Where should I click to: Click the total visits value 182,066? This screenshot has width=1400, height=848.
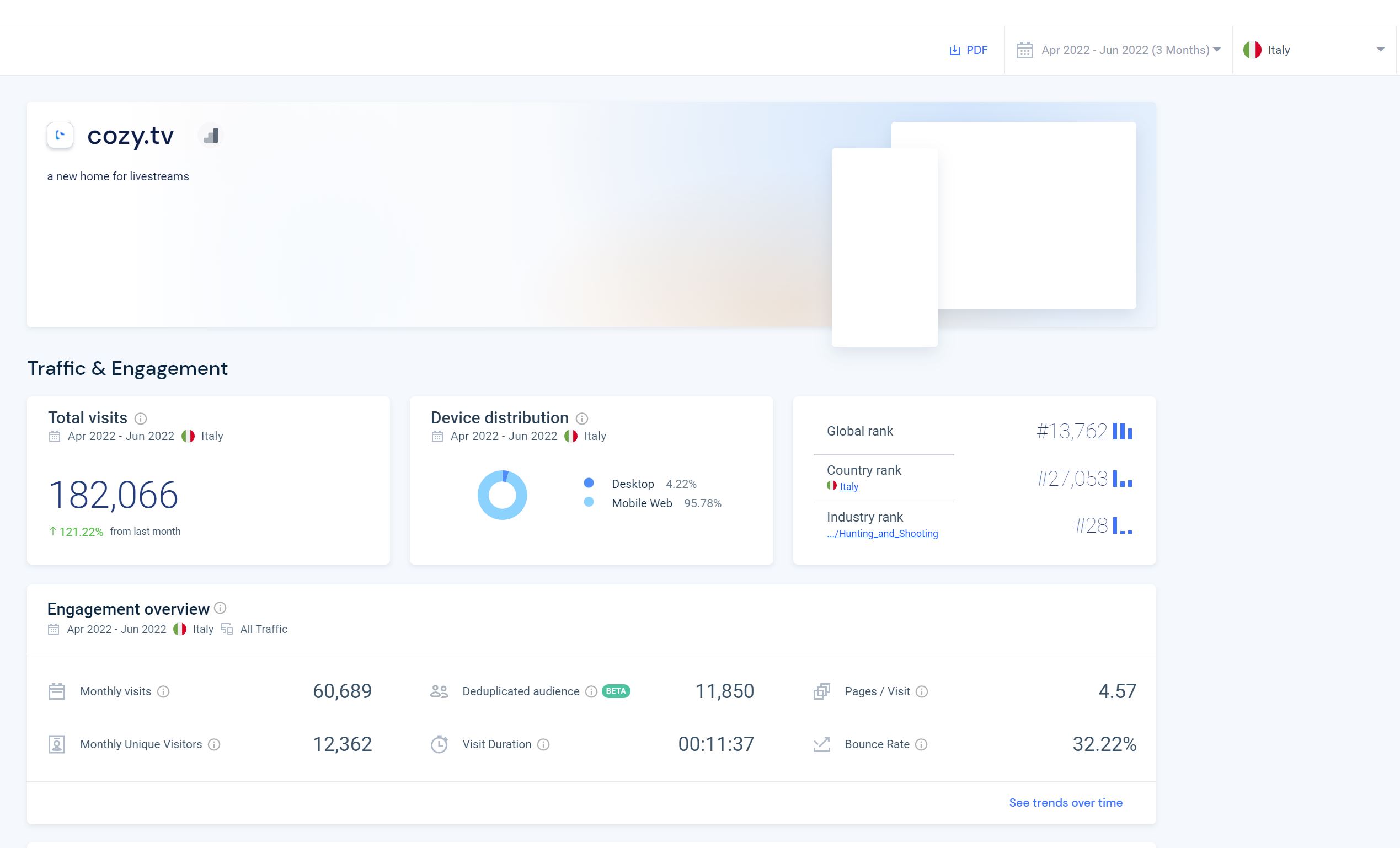114,495
